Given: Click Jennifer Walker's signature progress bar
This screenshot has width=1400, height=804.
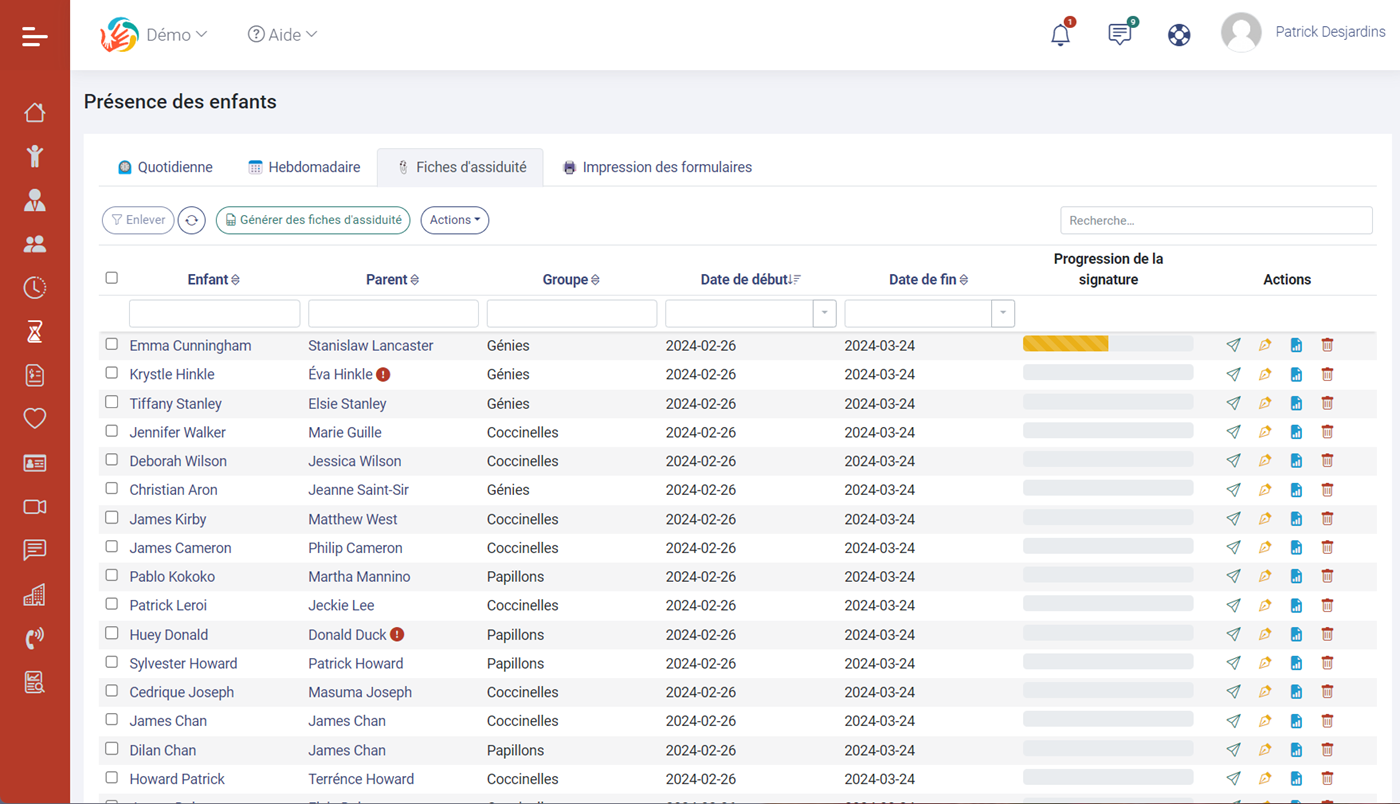Looking at the screenshot, I should point(1108,431).
